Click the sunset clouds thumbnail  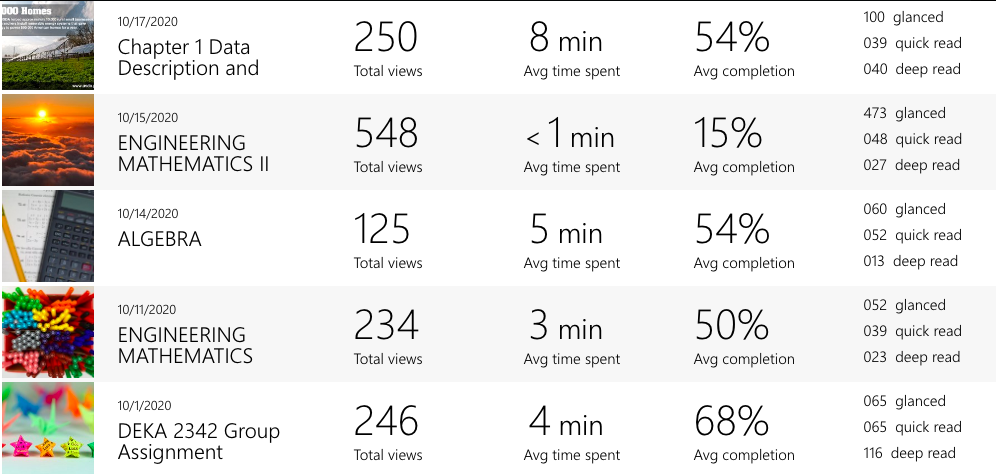(x=47, y=141)
